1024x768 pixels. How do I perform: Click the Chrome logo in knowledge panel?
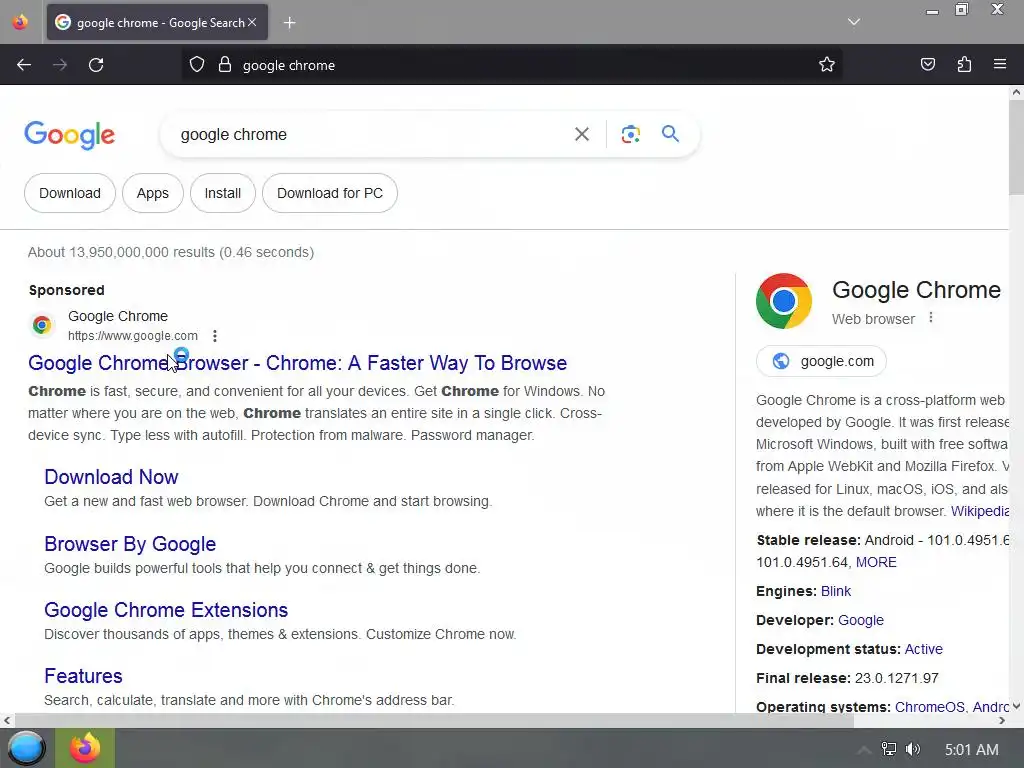(x=784, y=301)
